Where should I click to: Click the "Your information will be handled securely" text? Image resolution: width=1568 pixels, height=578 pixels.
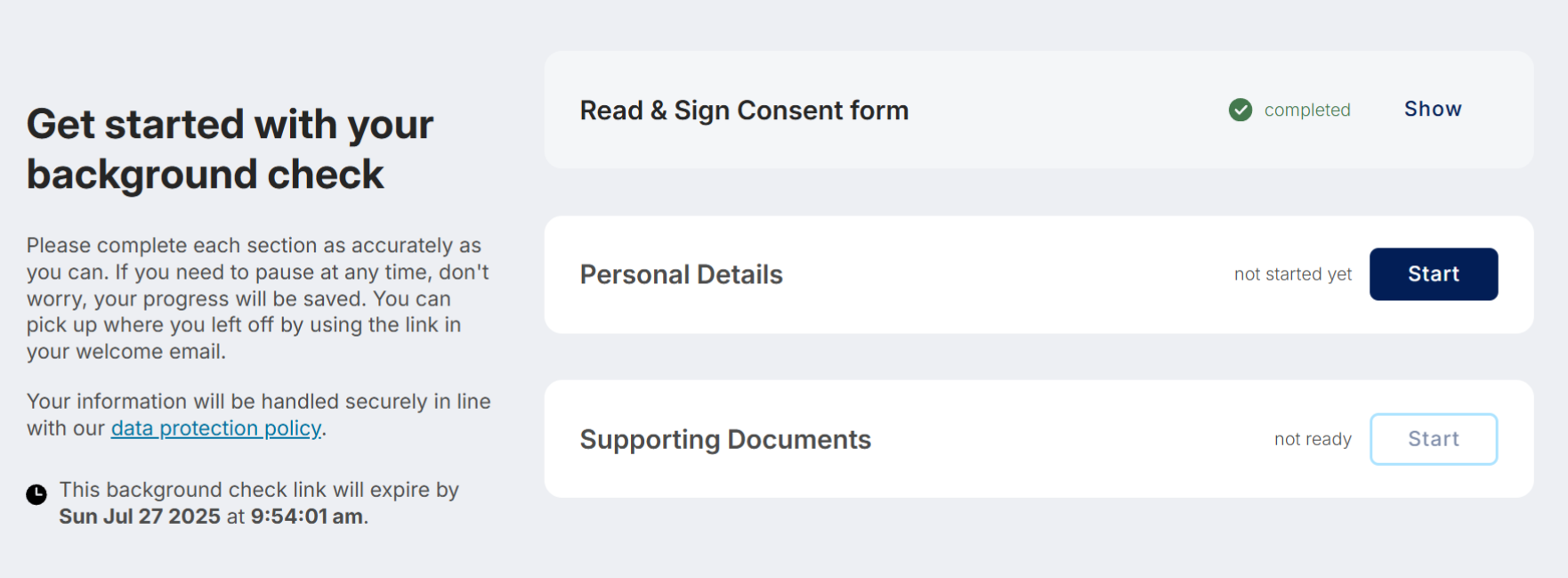tap(258, 402)
